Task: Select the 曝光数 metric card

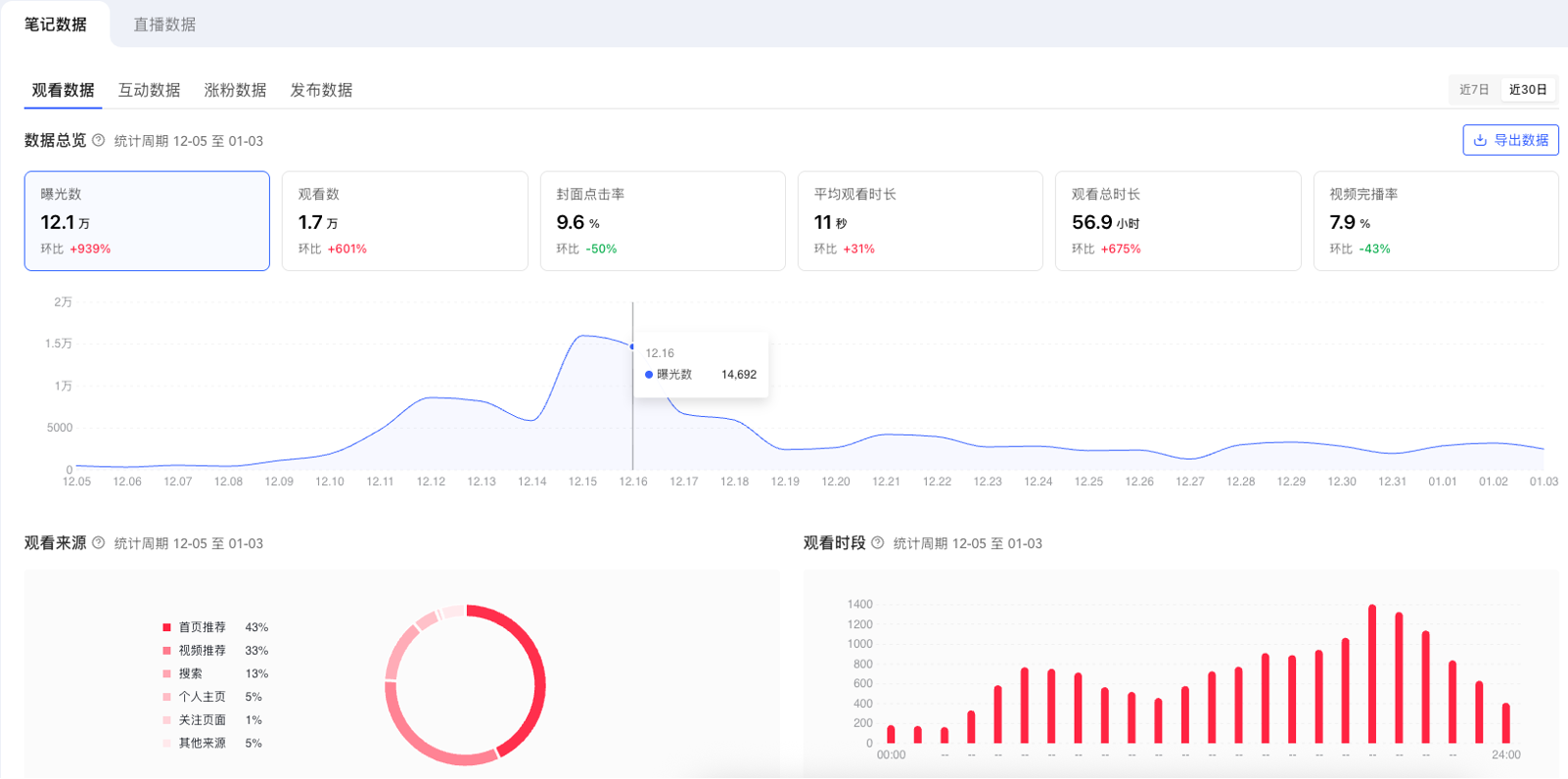Action: click(x=147, y=221)
